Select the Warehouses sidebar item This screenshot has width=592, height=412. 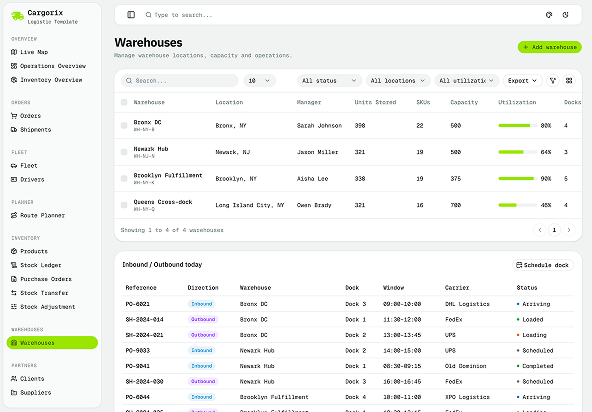point(52,343)
